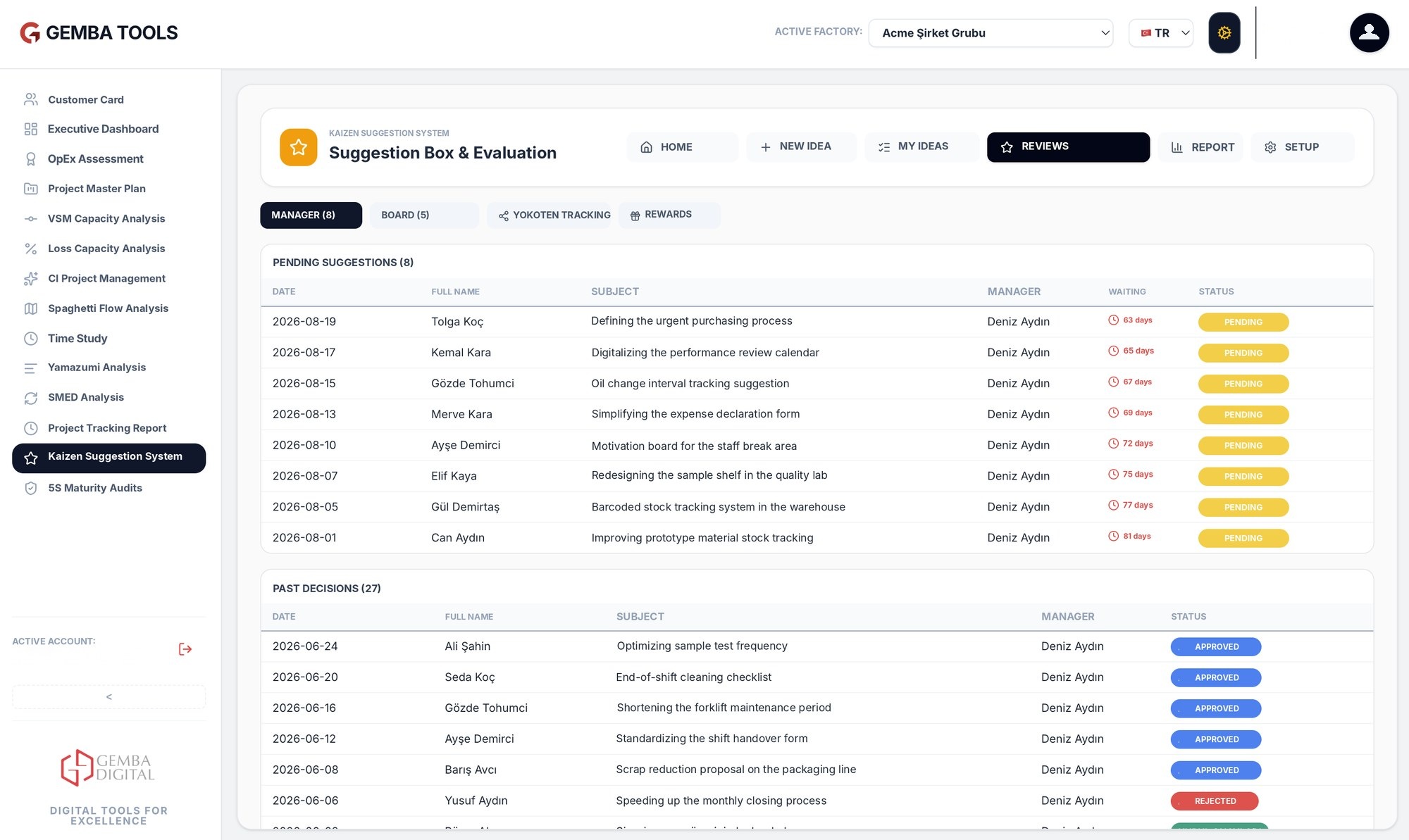Click Pending status for Tolga Koç suggestion
1409x840 pixels.
(1243, 322)
